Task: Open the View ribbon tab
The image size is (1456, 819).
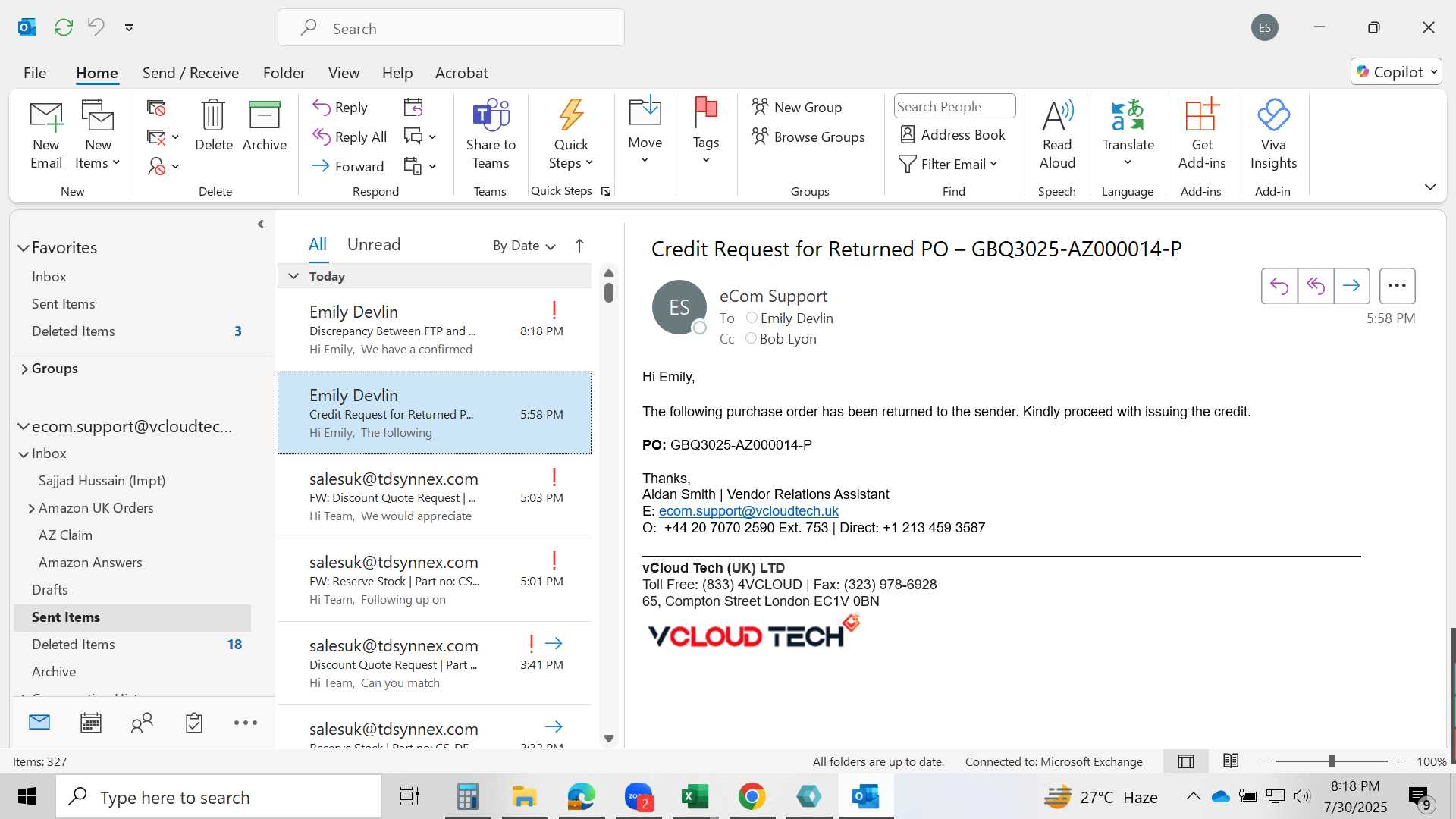Action: click(x=344, y=73)
